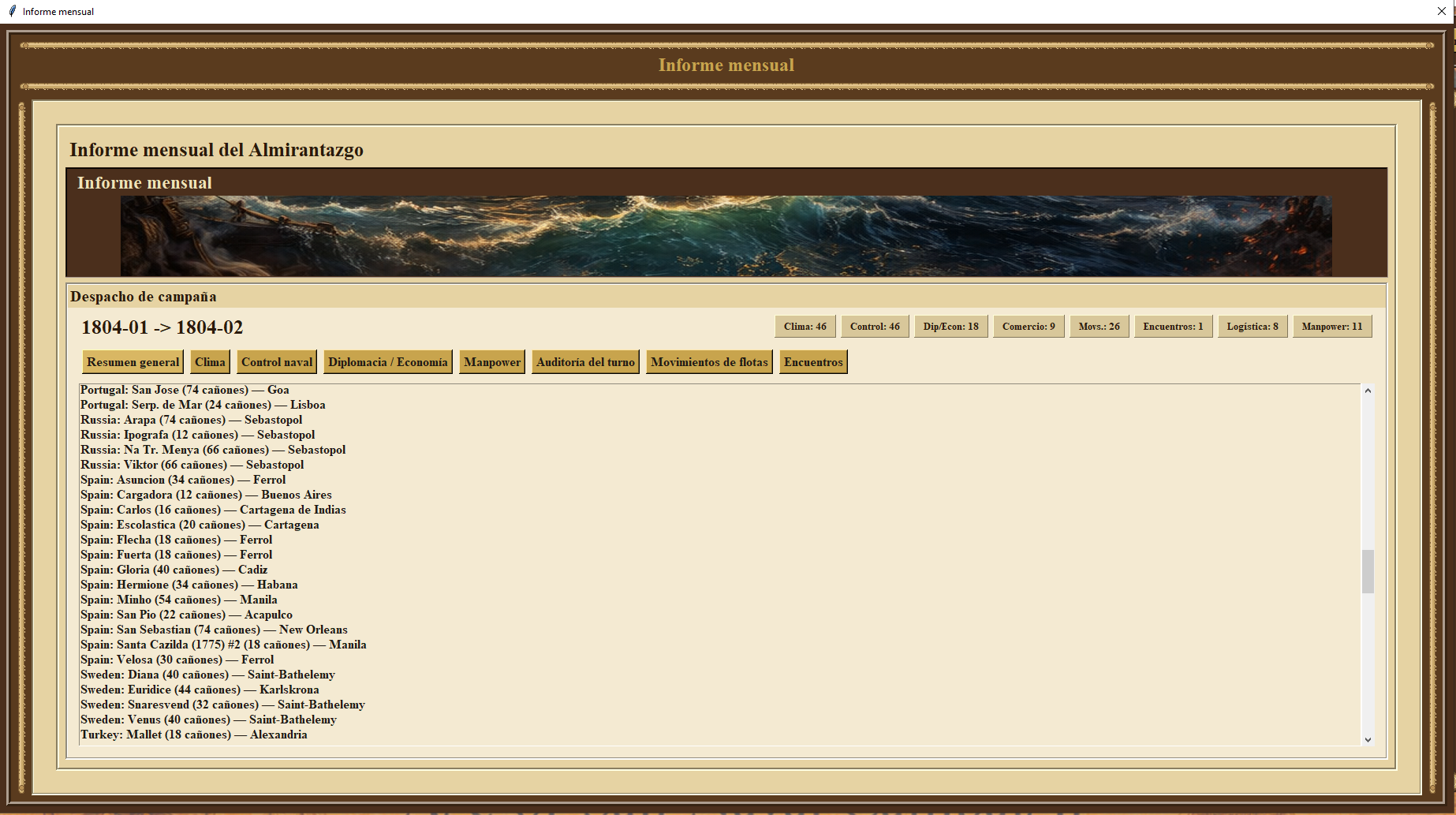Image resolution: width=1456 pixels, height=815 pixels.
Task: Click the Manpower: 11 counter button
Action: (1332, 327)
